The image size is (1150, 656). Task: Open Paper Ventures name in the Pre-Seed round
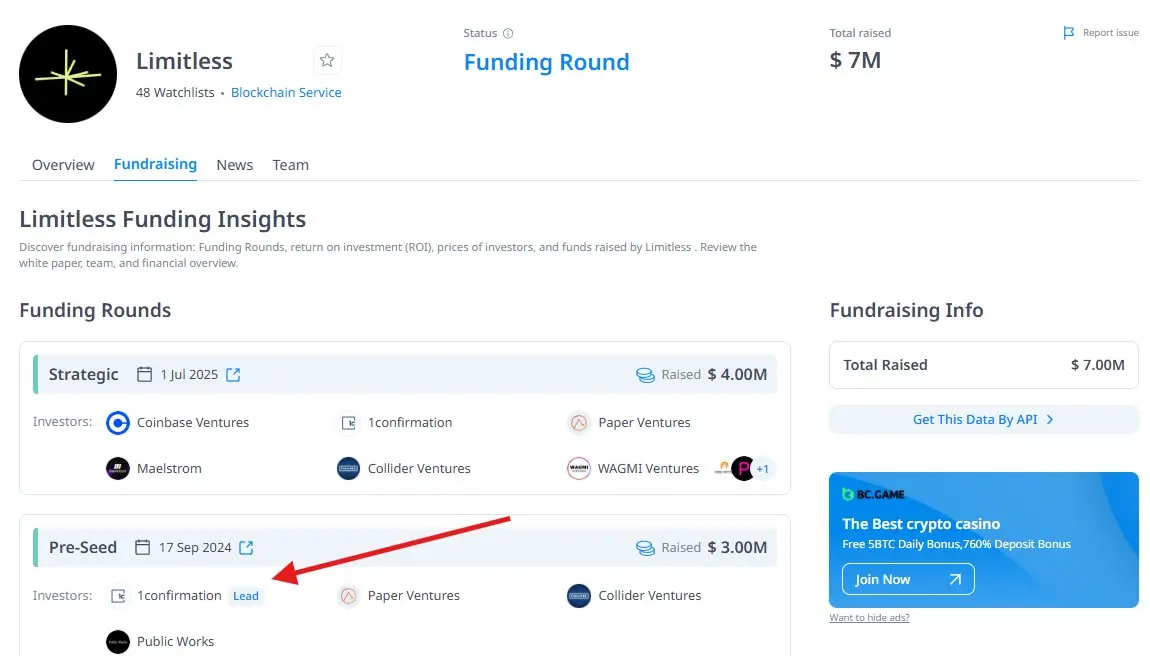click(414, 596)
